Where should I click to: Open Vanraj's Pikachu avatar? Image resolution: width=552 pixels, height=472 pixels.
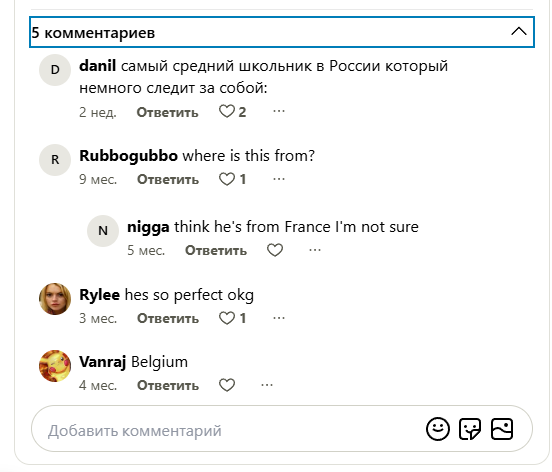tap(55, 366)
